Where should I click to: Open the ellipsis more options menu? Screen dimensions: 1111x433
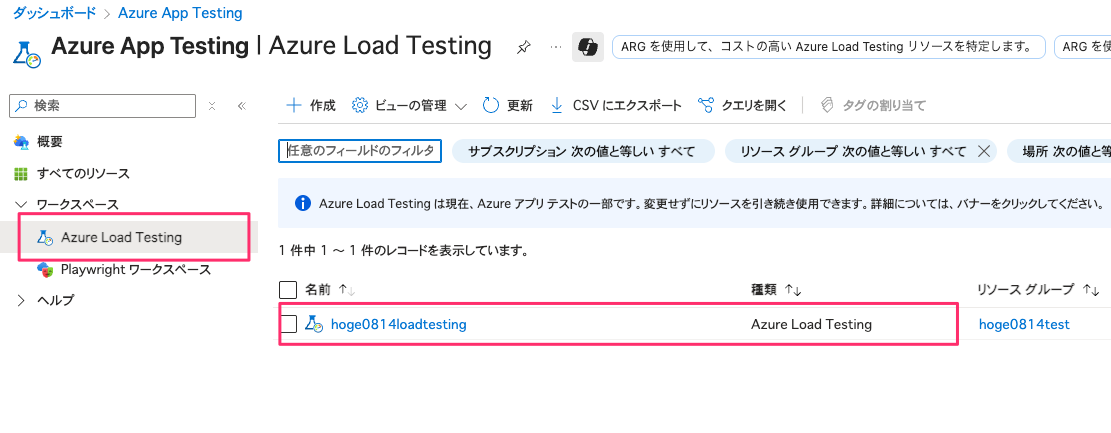[x=556, y=47]
